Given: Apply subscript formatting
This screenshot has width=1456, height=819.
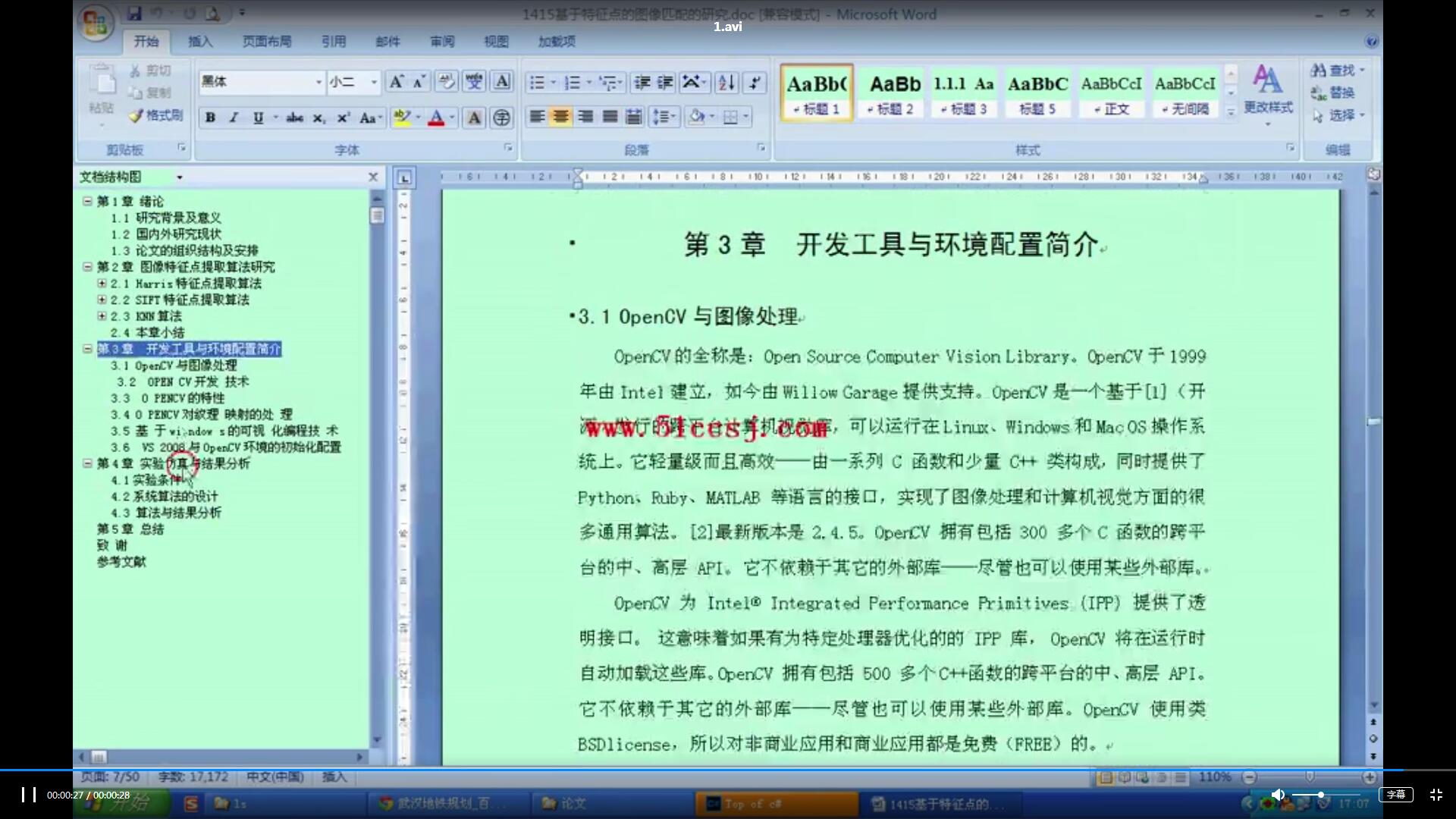Looking at the screenshot, I should coord(319,118).
